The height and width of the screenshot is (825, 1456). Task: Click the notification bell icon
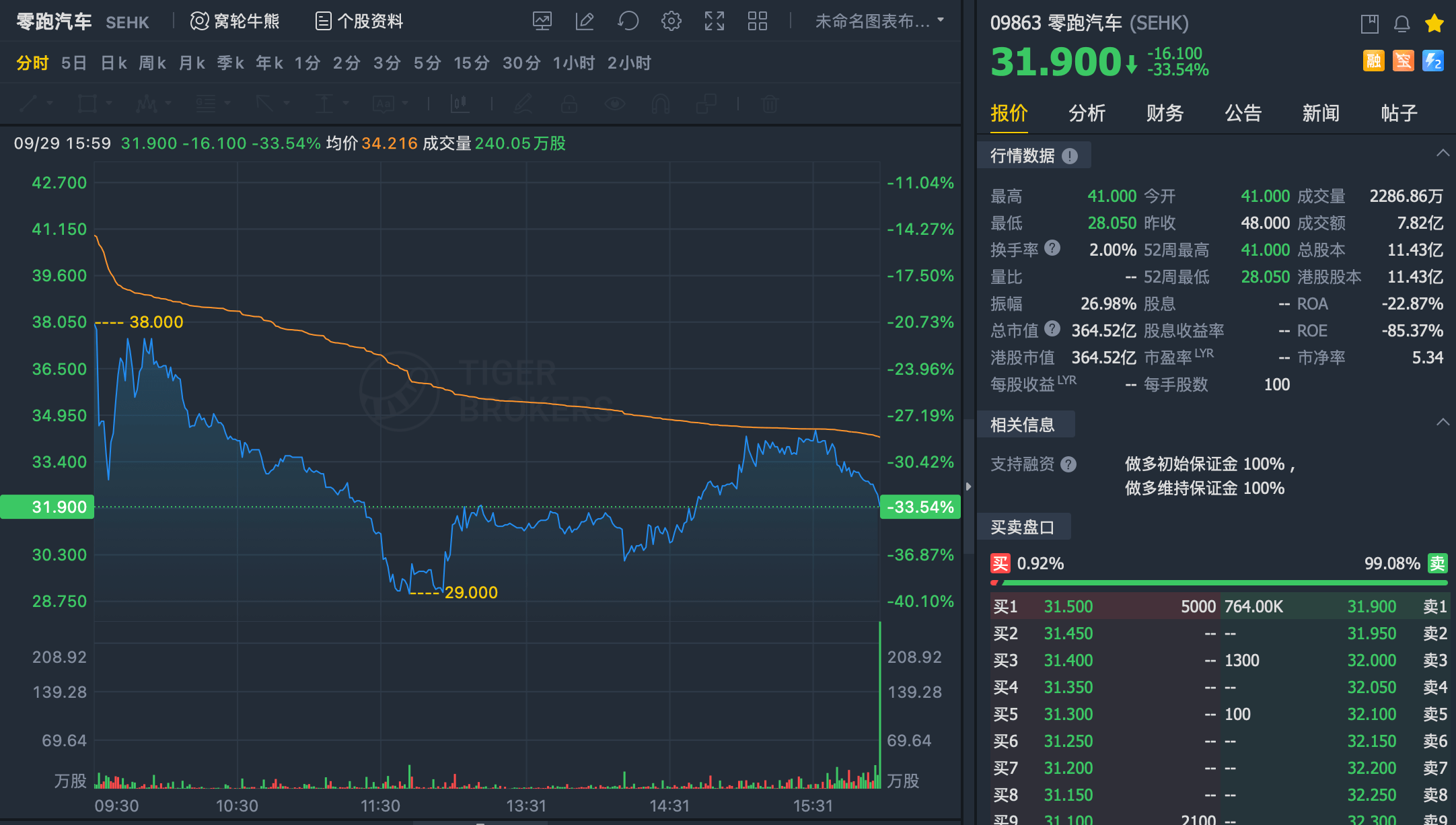(1402, 22)
